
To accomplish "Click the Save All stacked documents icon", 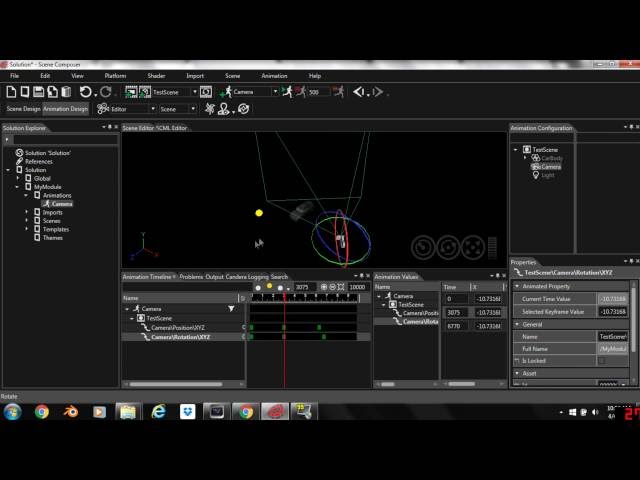I will 52,92.
